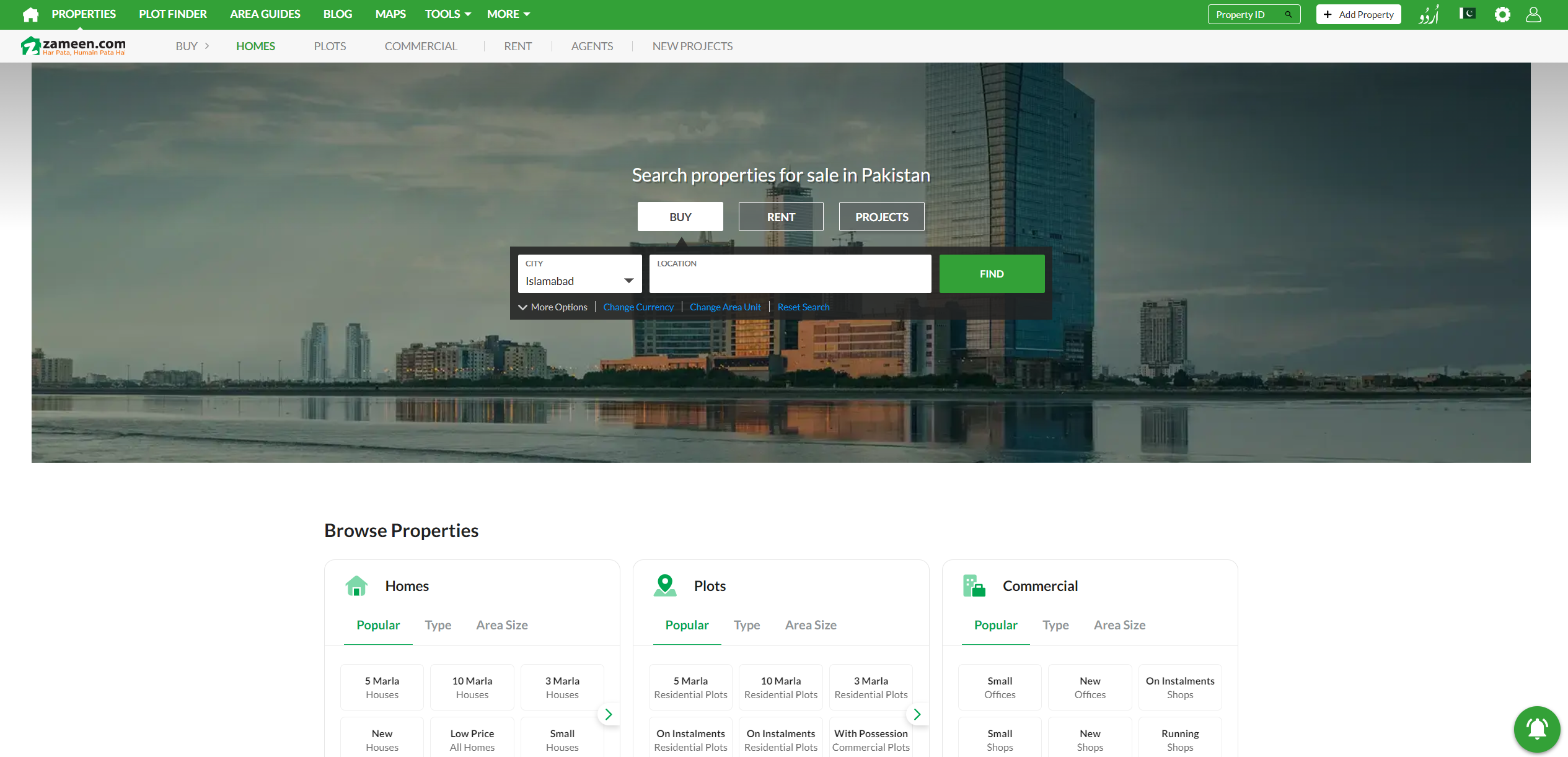Click next arrow in Homes carousel

coord(608,714)
